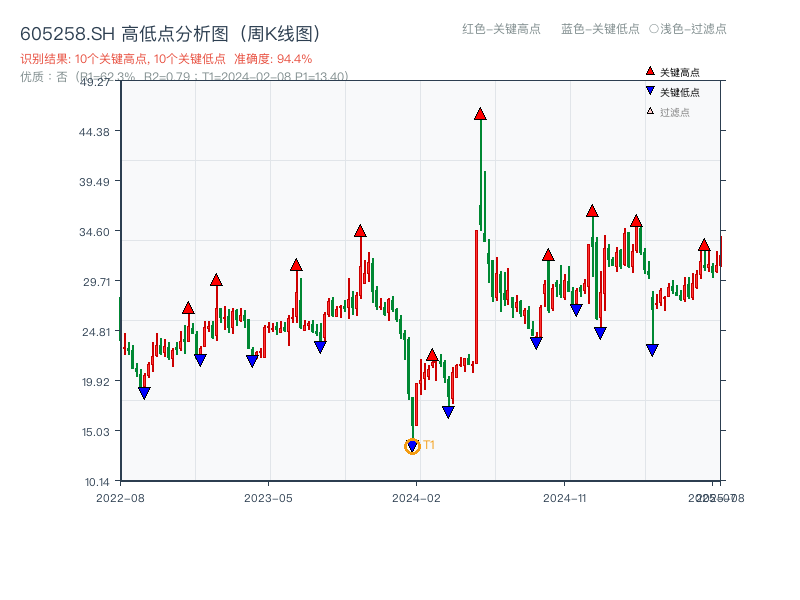Click the orange T1 label text

pyautogui.click(x=429, y=445)
